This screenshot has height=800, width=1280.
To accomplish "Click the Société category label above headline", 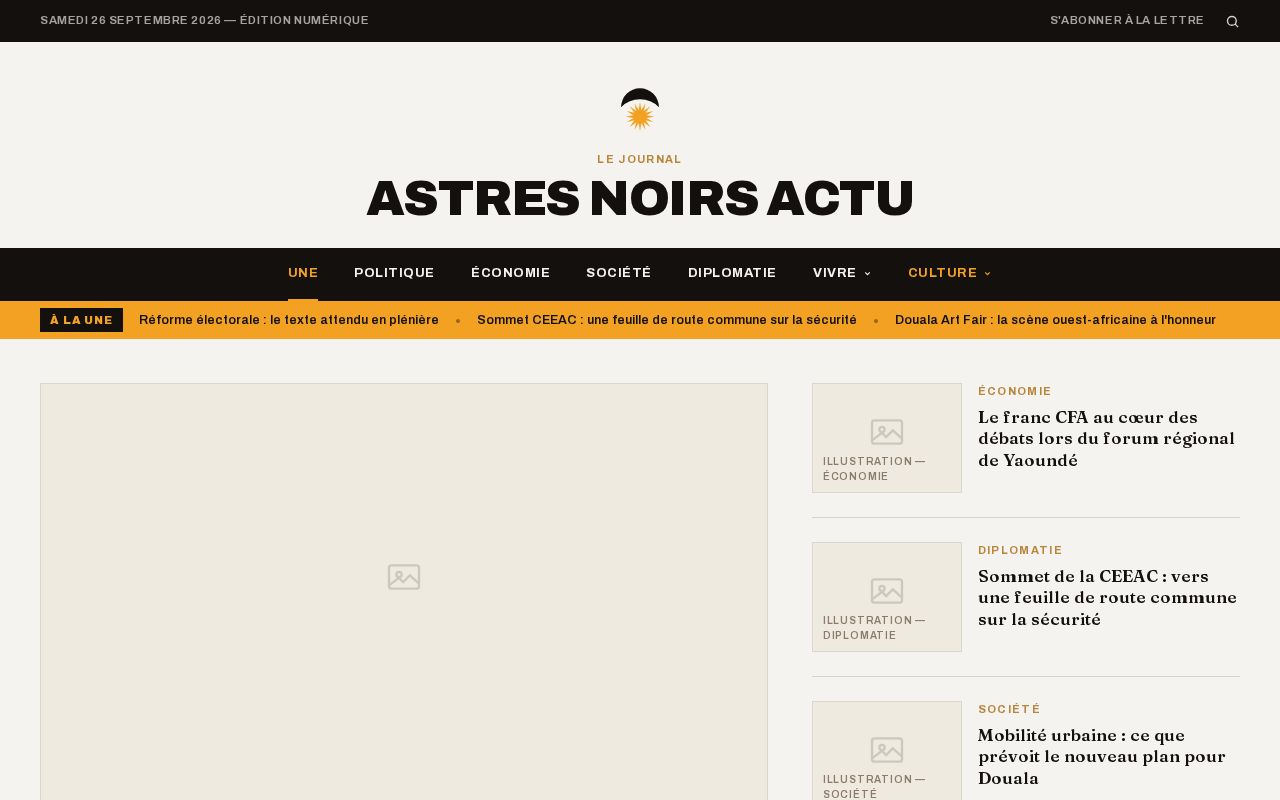I will [1009, 709].
